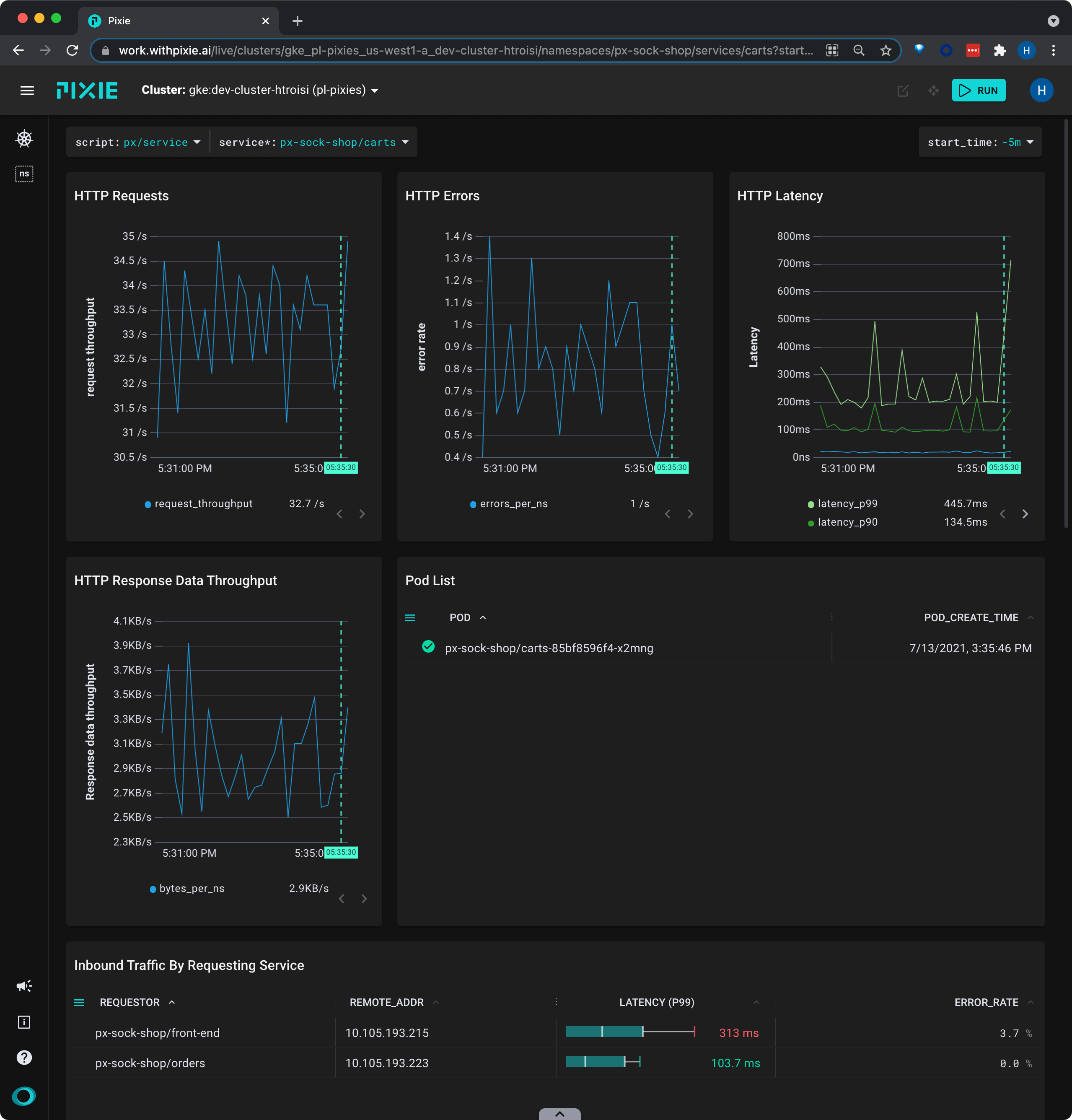Viewport: 1072px width, 1120px height.
Task: Open the Pod List column menu icon
Action: [410, 618]
